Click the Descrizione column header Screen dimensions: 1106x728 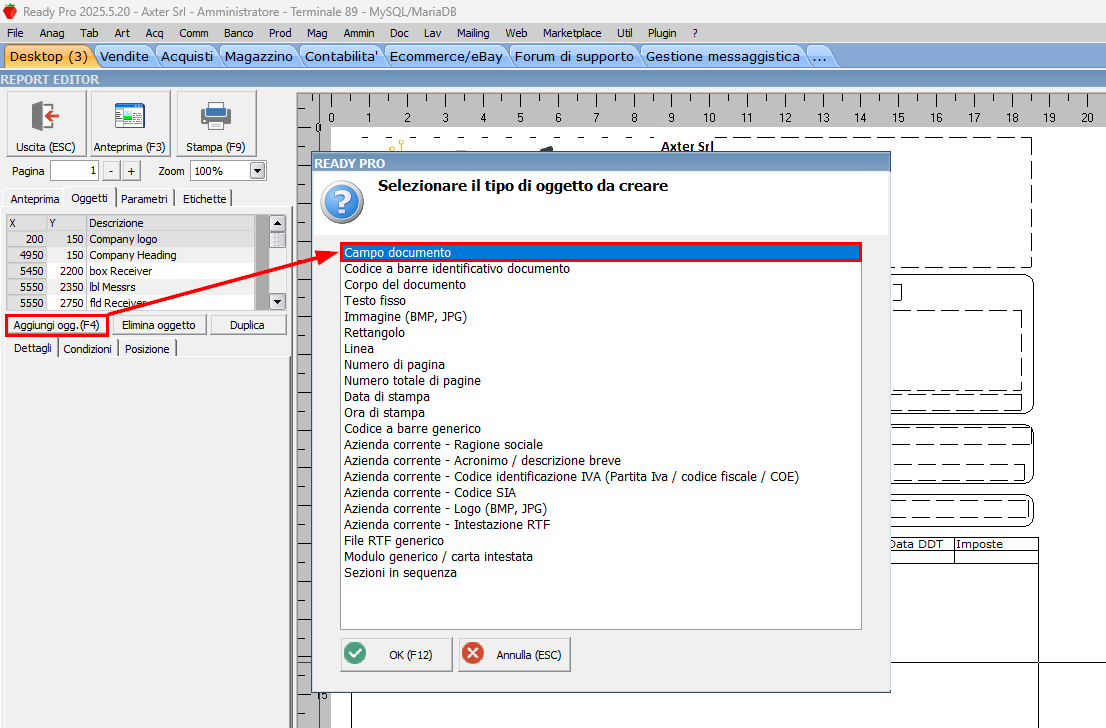pos(170,223)
